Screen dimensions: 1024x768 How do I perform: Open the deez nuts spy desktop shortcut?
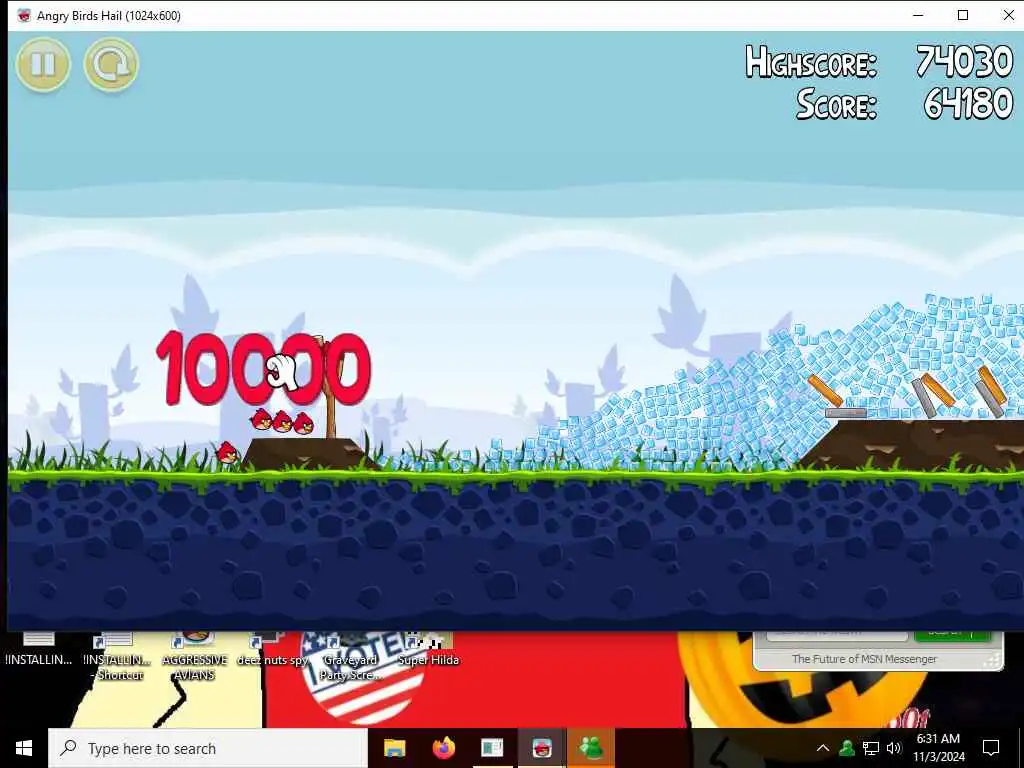click(272, 650)
